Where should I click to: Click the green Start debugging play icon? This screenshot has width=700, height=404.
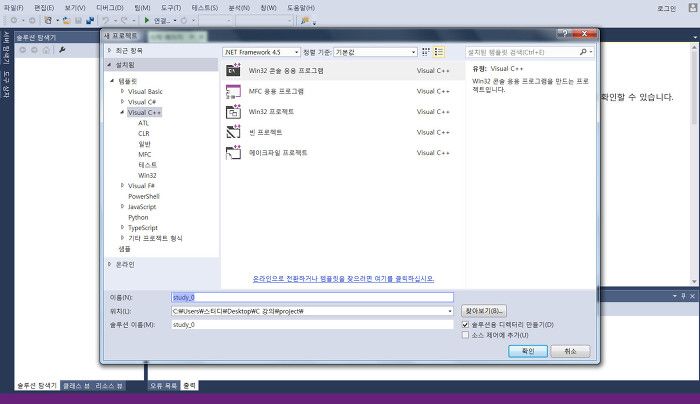(x=146, y=20)
